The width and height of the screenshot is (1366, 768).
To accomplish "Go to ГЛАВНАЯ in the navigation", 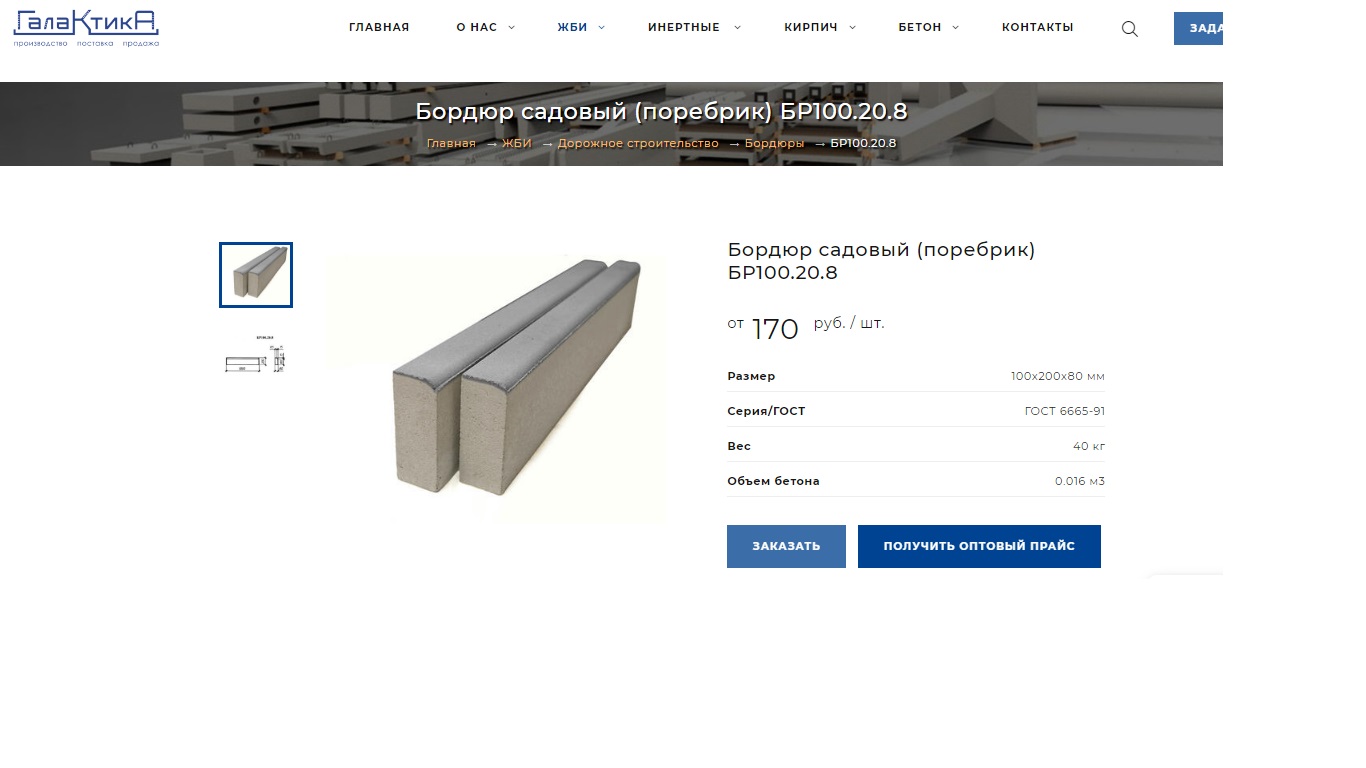I will (x=379, y=28).
